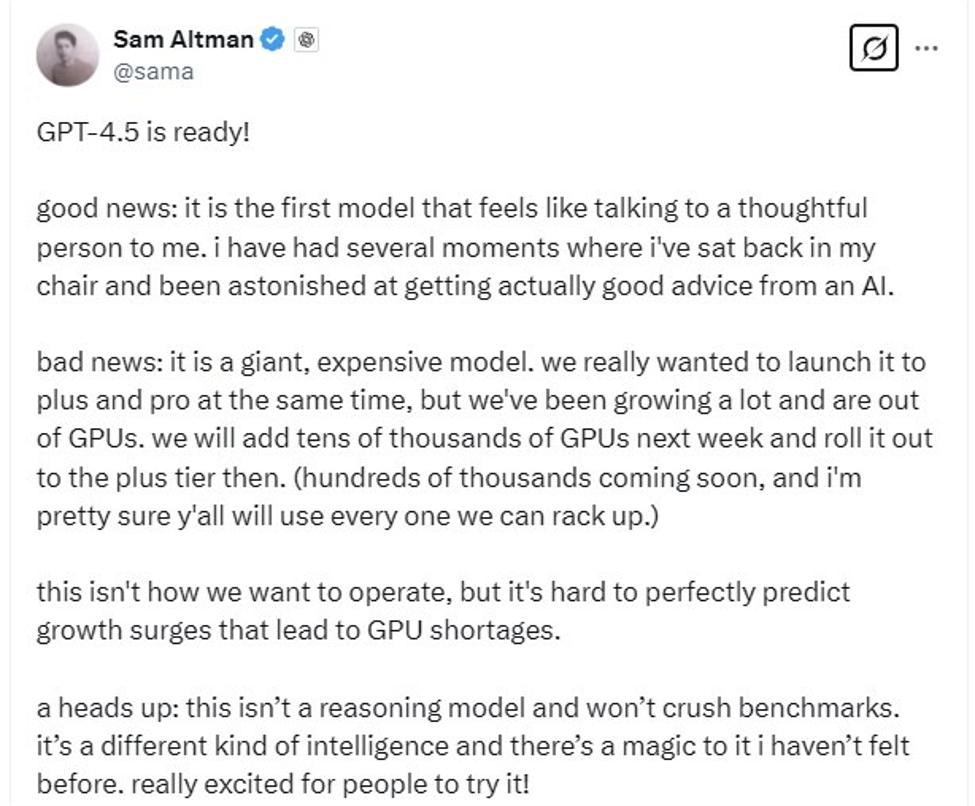Click Sam Altman's profile avatar
The width and height of the screenshot is (975, 806).
pyautogui.click(x=68, y=55)
